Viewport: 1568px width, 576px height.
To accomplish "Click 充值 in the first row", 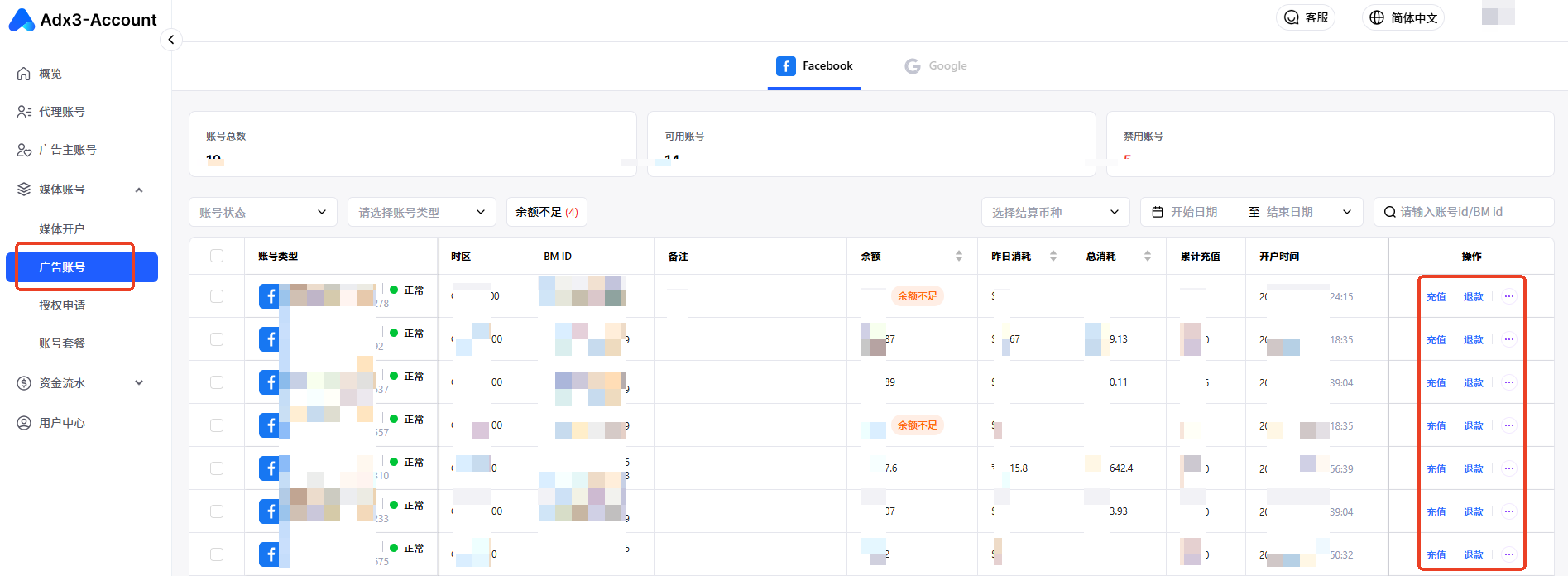I will click(1436, 297).
